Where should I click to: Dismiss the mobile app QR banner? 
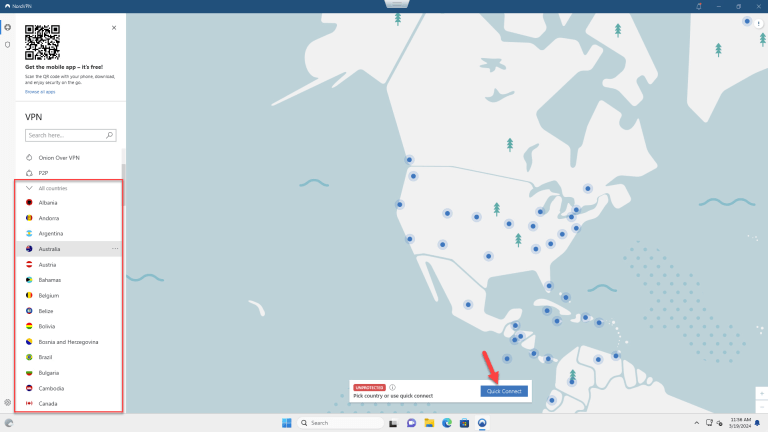point(113,28)
